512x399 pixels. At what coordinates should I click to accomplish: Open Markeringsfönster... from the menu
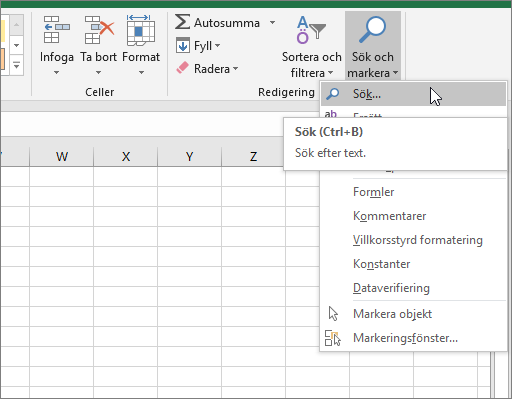[x=413, y=338]
